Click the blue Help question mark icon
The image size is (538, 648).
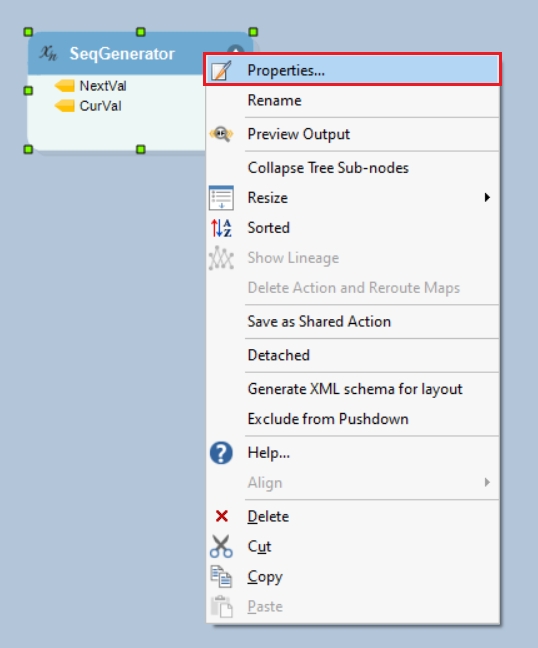pyautogui.click(x=221, y=453)
